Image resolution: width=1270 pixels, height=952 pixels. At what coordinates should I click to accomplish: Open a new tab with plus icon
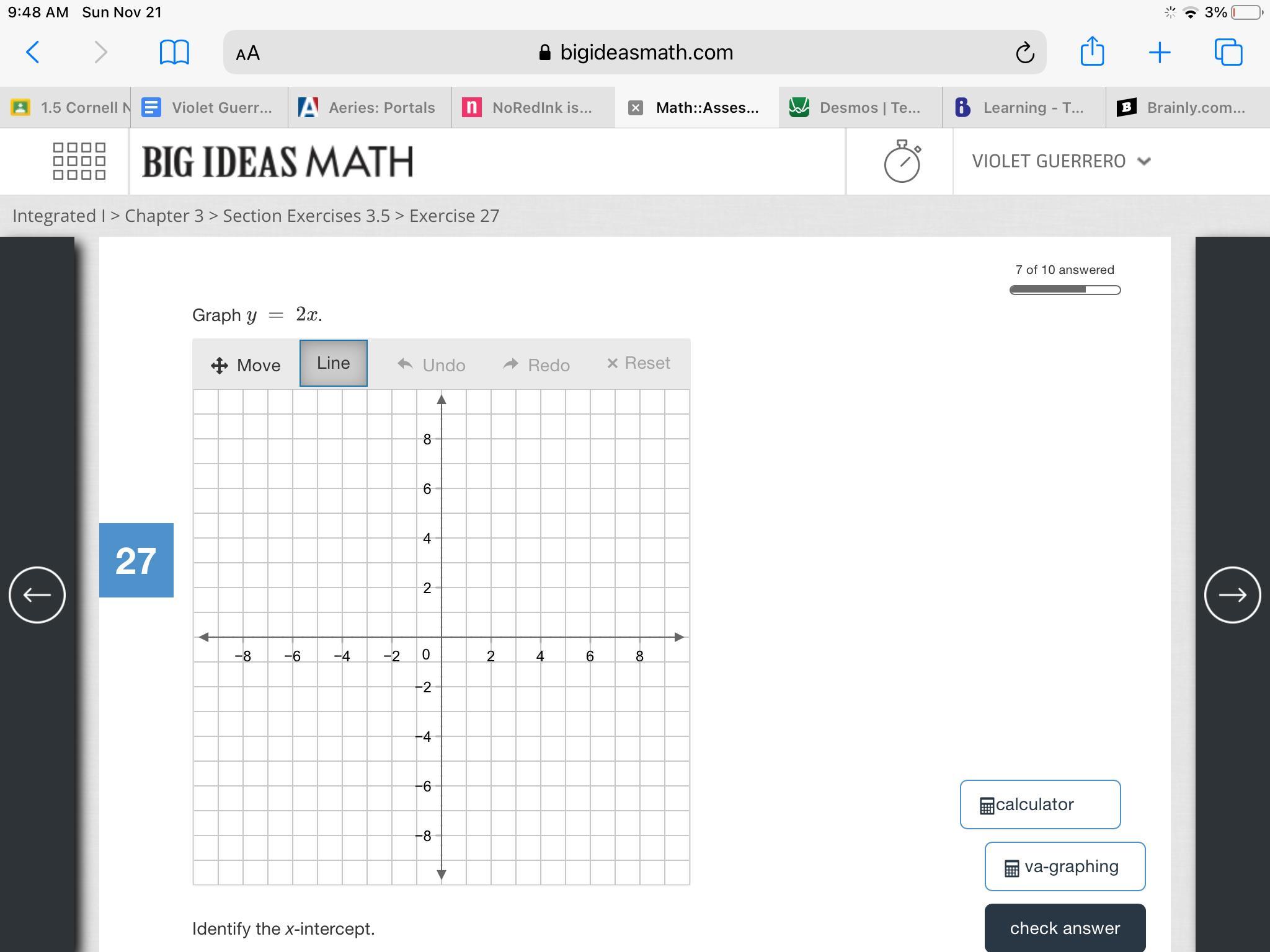click(x=1159, y=53)
